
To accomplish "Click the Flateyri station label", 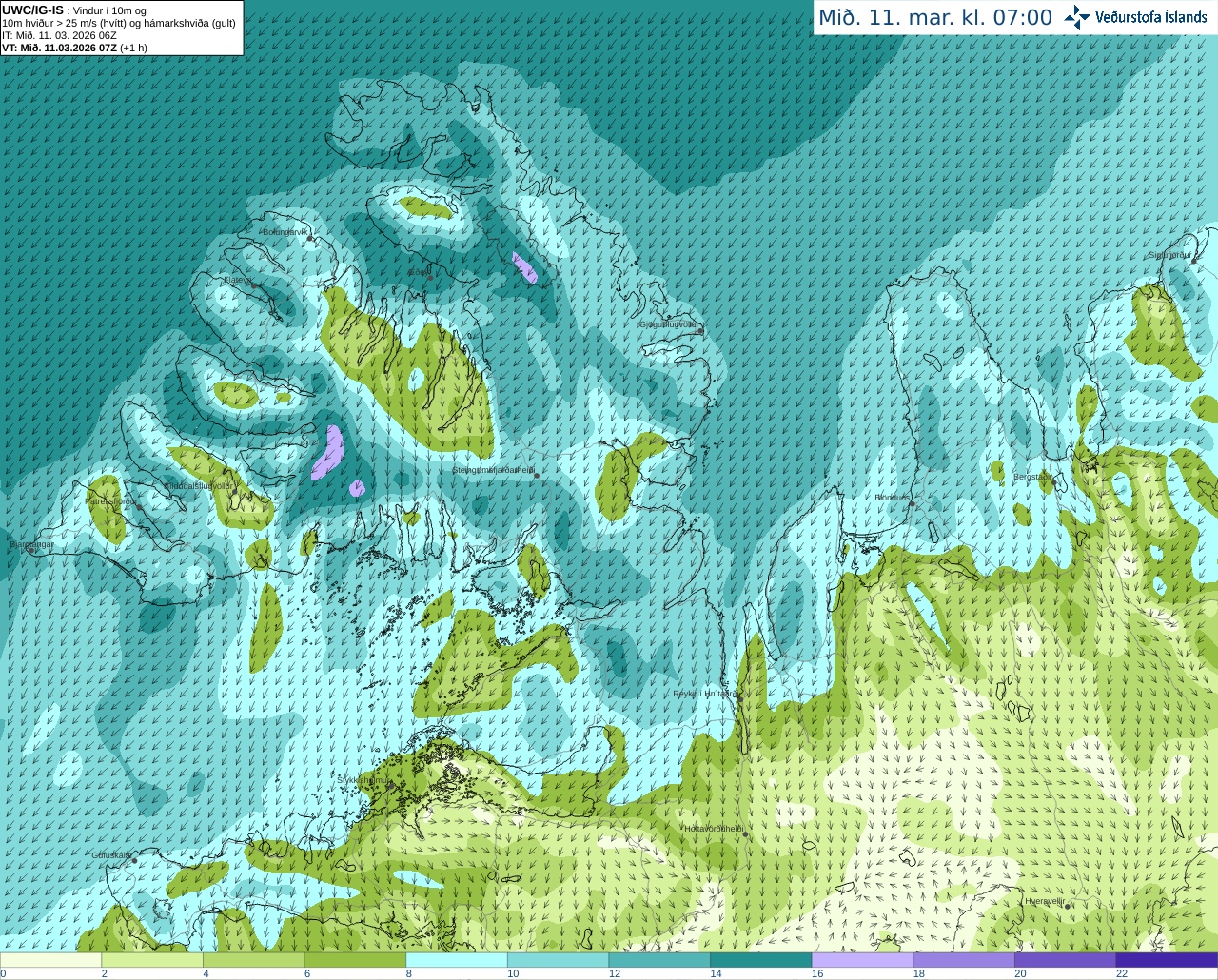I will point(237,280).
